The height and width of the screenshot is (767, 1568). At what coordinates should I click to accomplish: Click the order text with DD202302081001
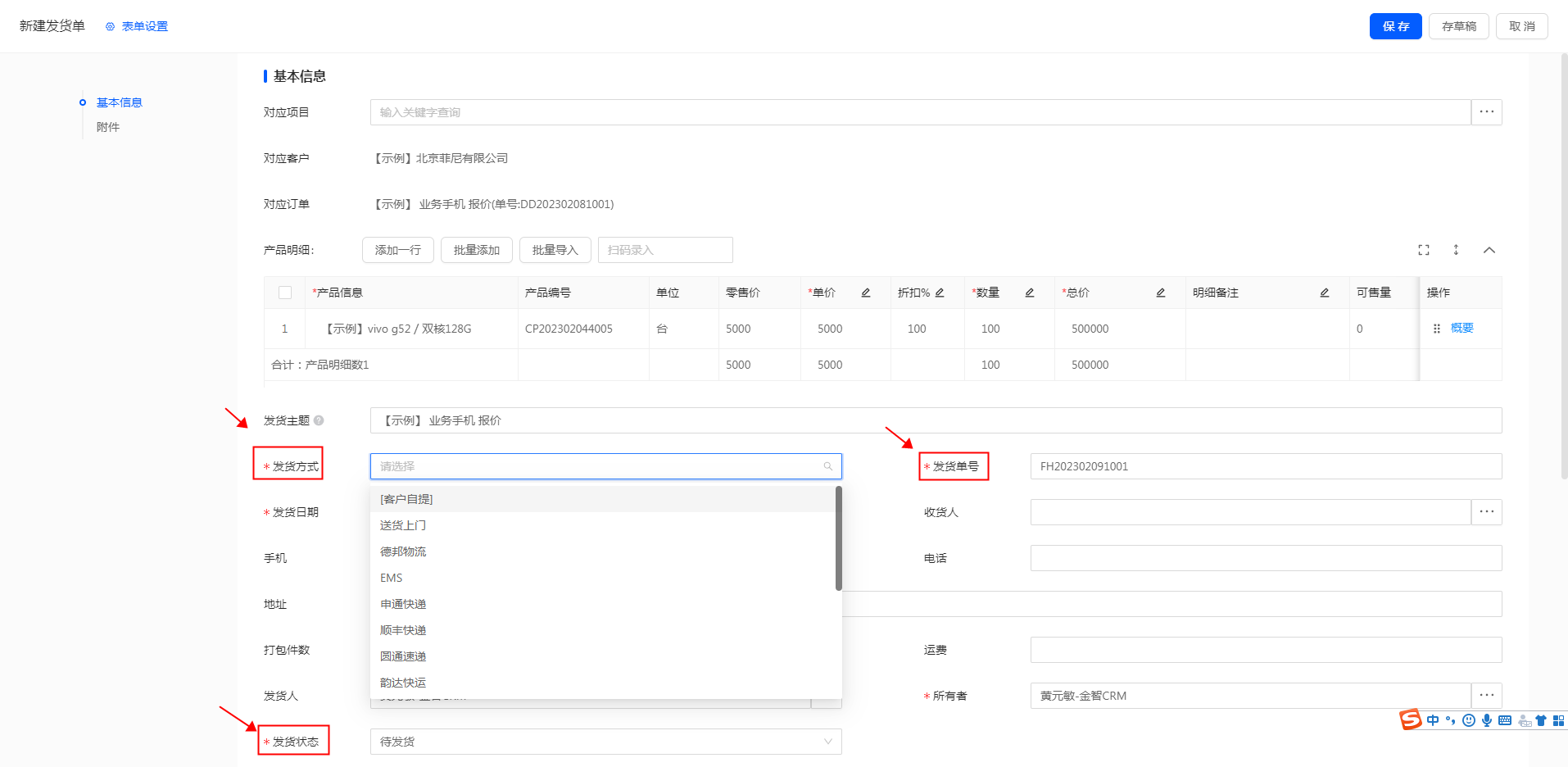492,204
